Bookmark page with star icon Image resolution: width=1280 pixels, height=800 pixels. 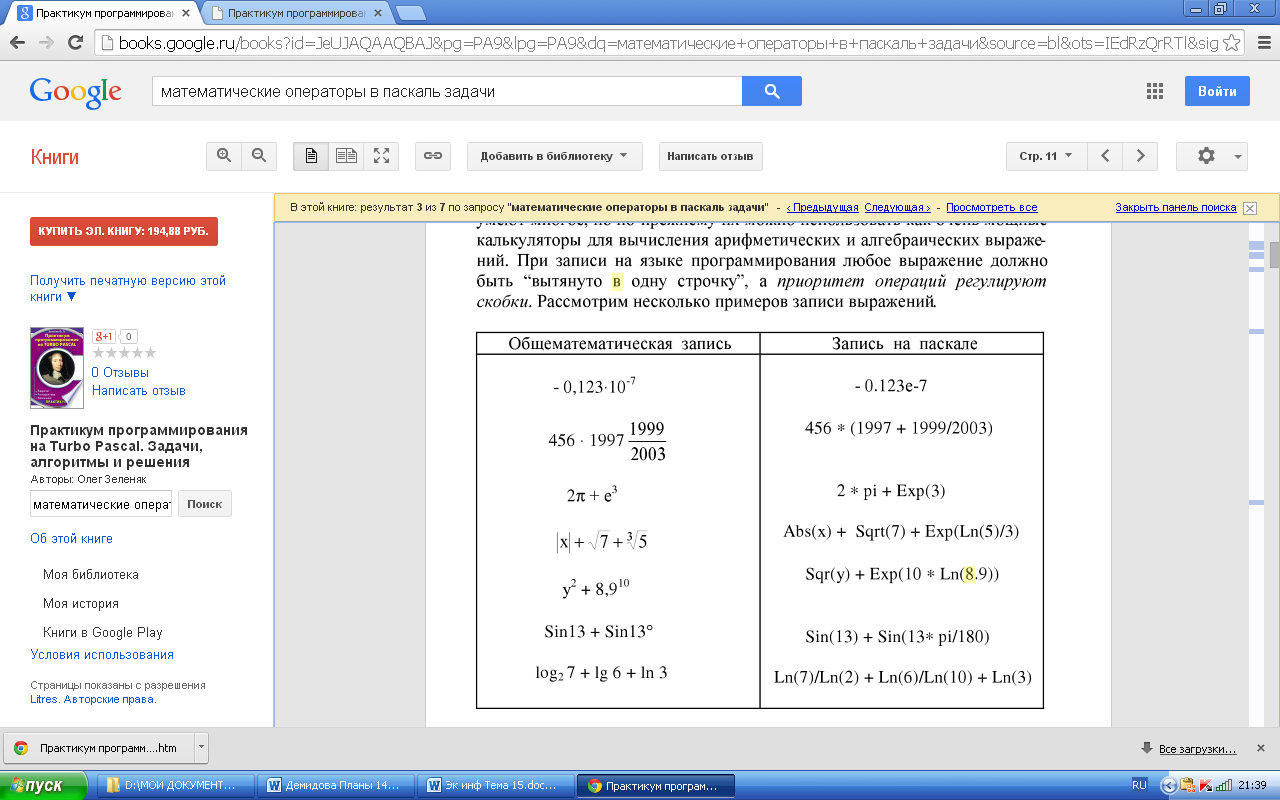(1232, 43)
